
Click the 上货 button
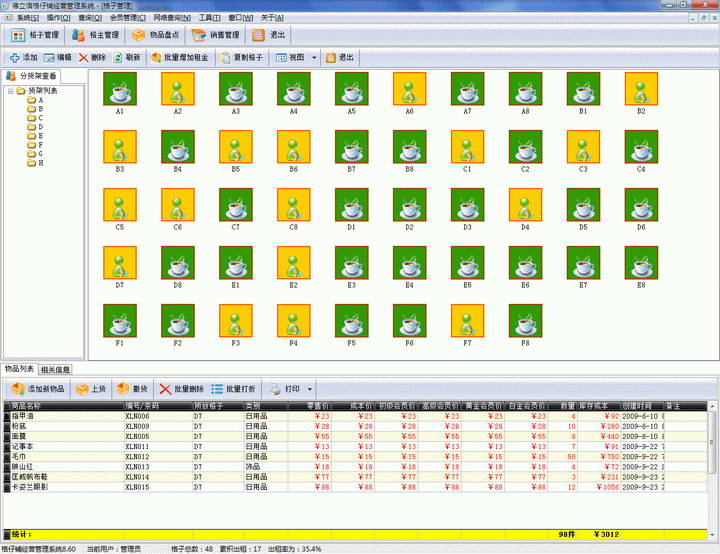point(91,389)
